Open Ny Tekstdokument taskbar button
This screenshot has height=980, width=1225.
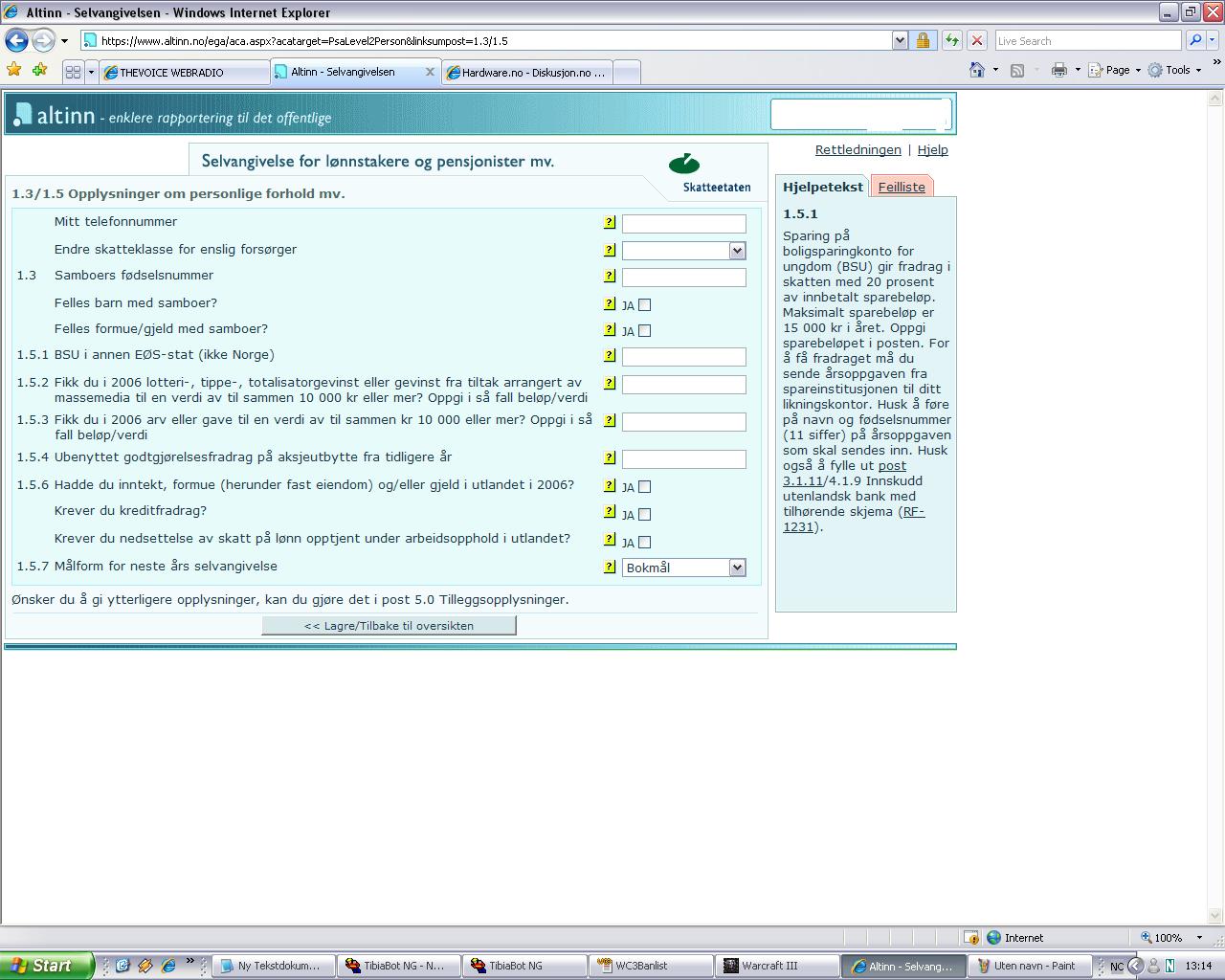(x=273, y=966)
